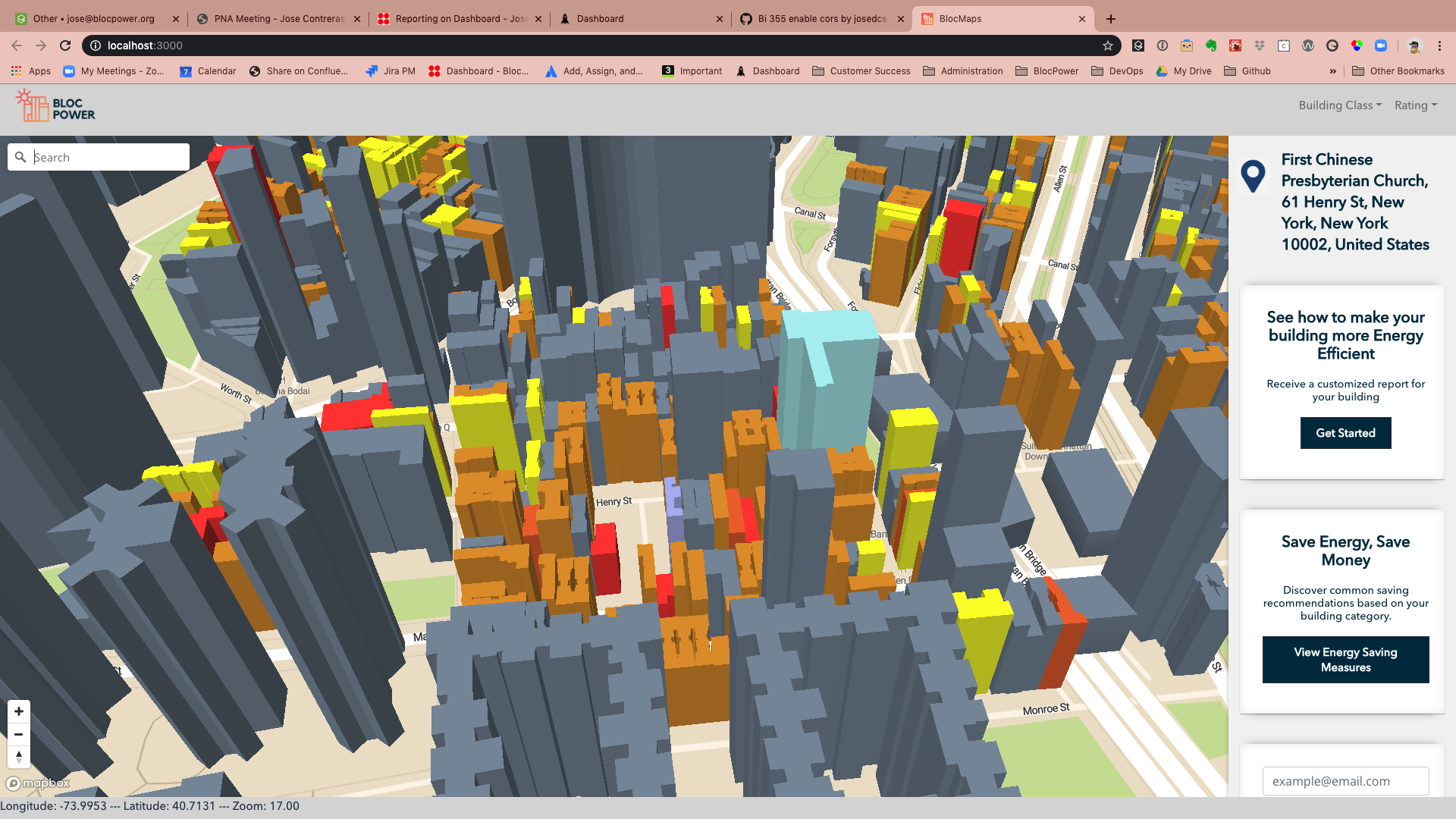
Task: Click the email input field
Action: [1345, 781]
